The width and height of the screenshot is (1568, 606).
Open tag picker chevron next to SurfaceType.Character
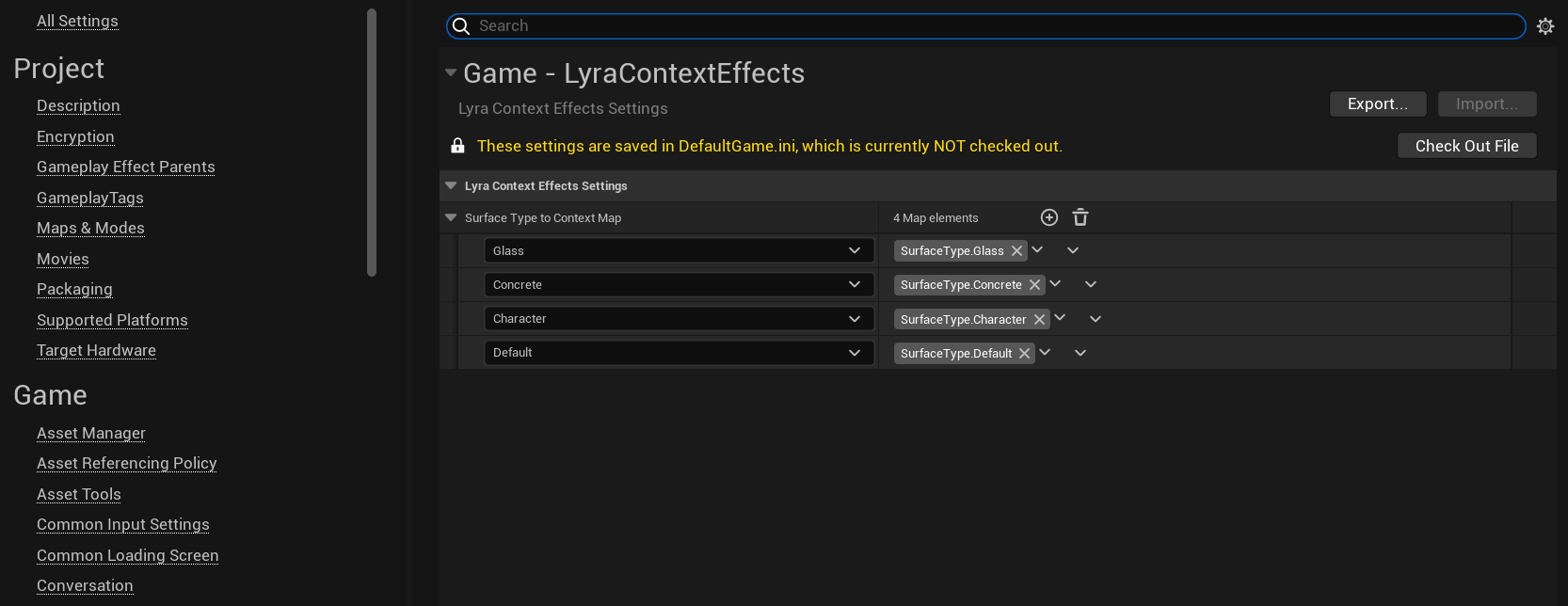click(x=1060, y=318)
